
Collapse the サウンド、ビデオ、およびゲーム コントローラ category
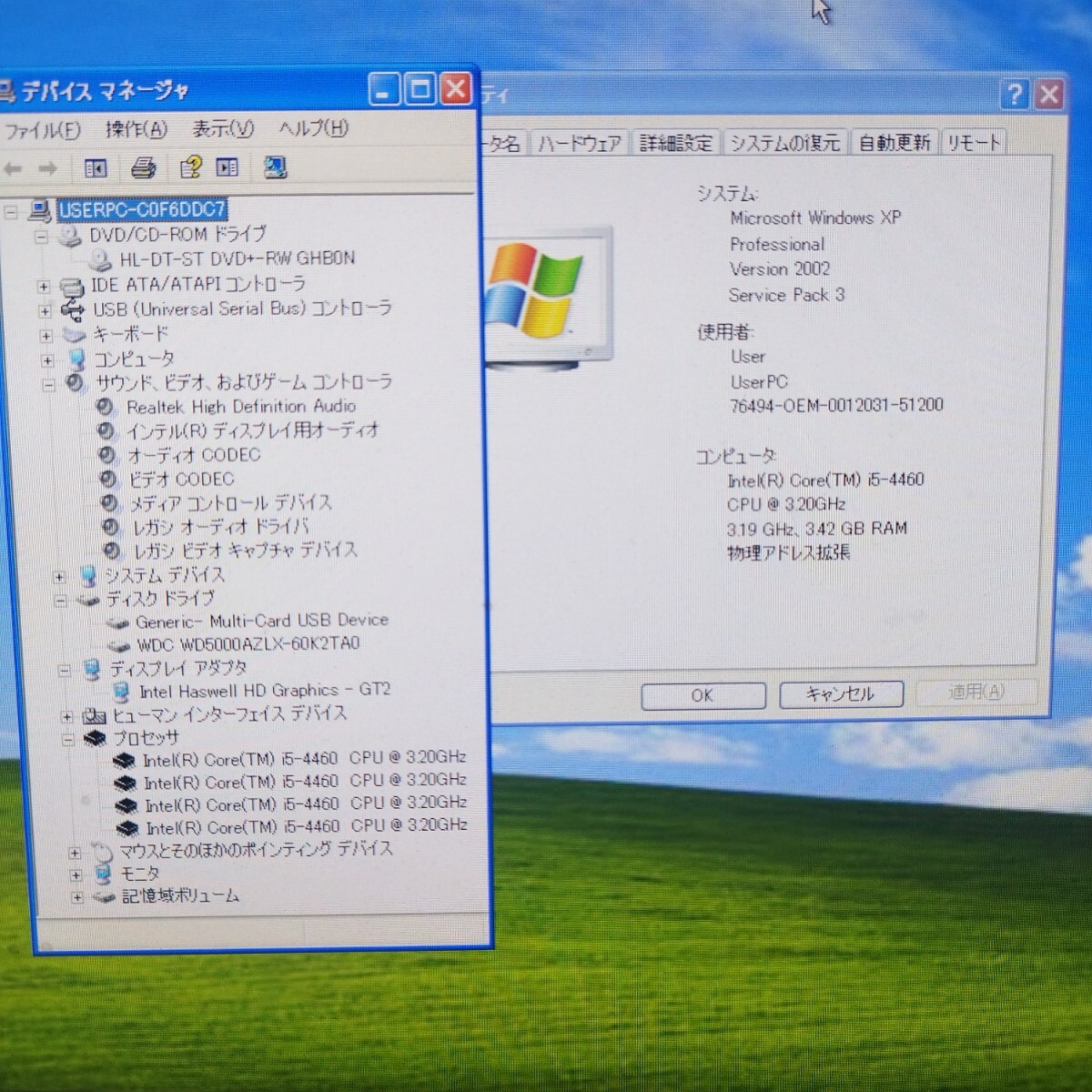(49, 385)
